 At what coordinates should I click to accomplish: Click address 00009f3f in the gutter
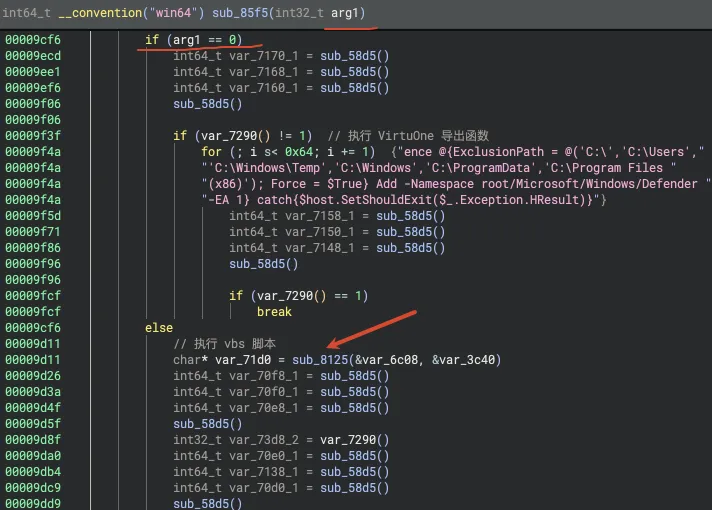tap(33, 136)
